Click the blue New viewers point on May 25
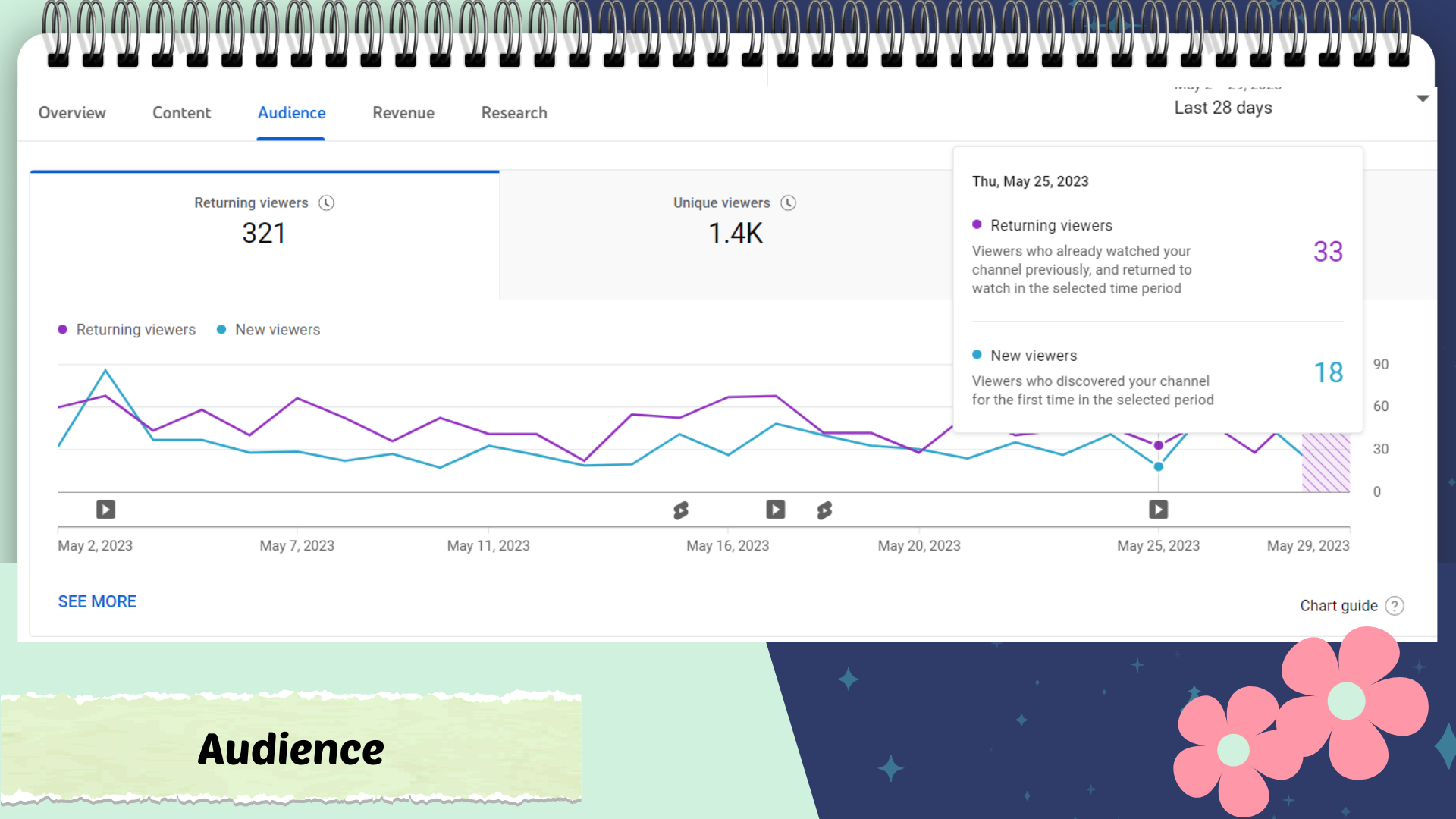1456x819 pixels. tap(1158, 466)
